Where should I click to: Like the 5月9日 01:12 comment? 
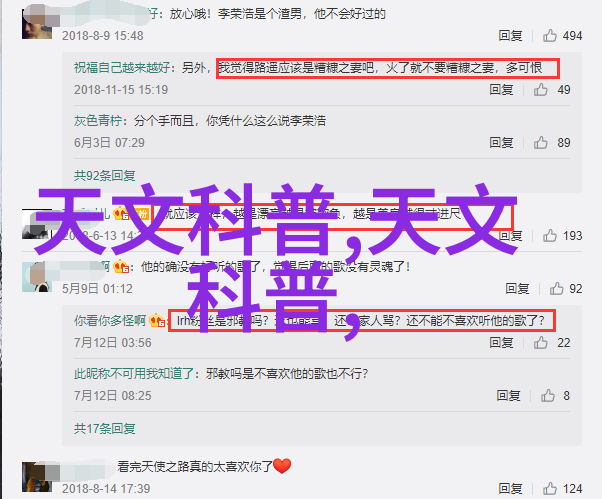point(556,288)
